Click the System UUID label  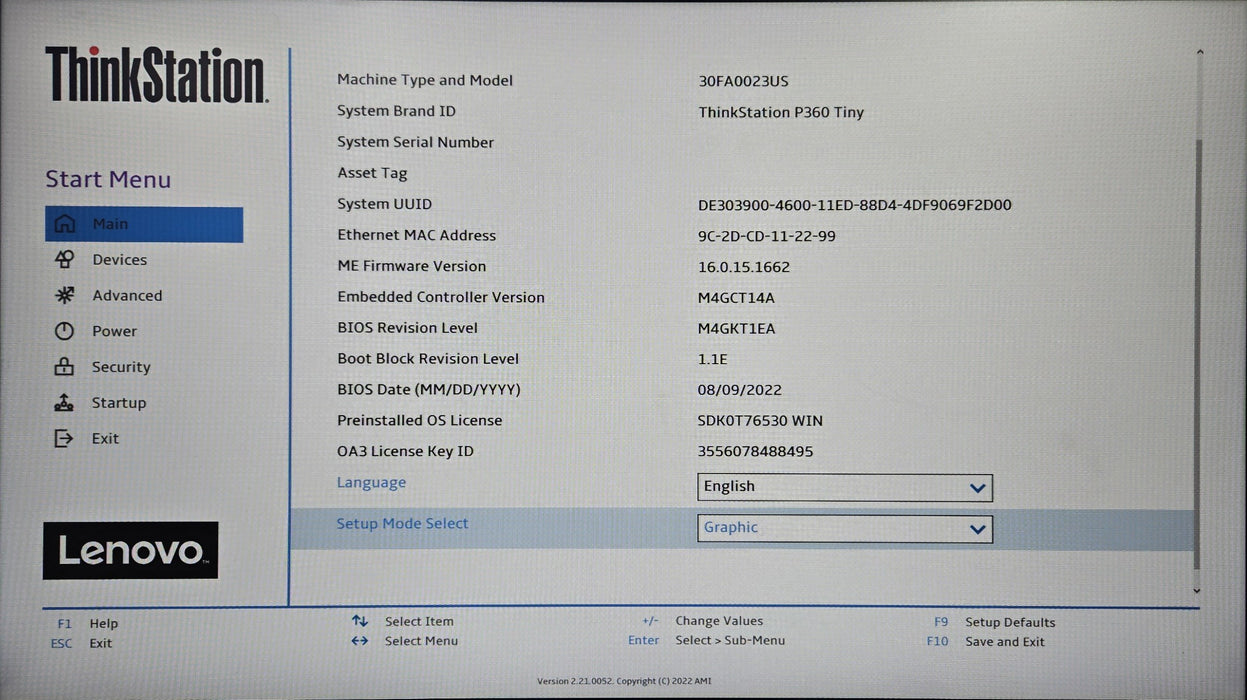pos(385,204)
